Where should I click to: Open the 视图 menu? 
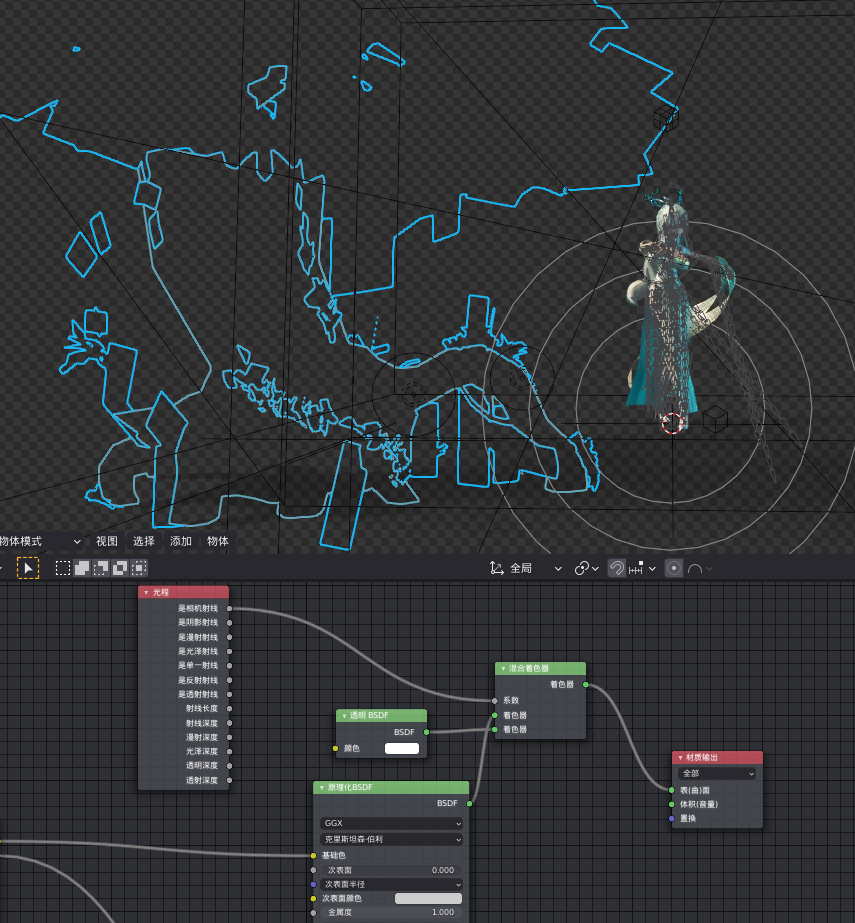(107, 541)
